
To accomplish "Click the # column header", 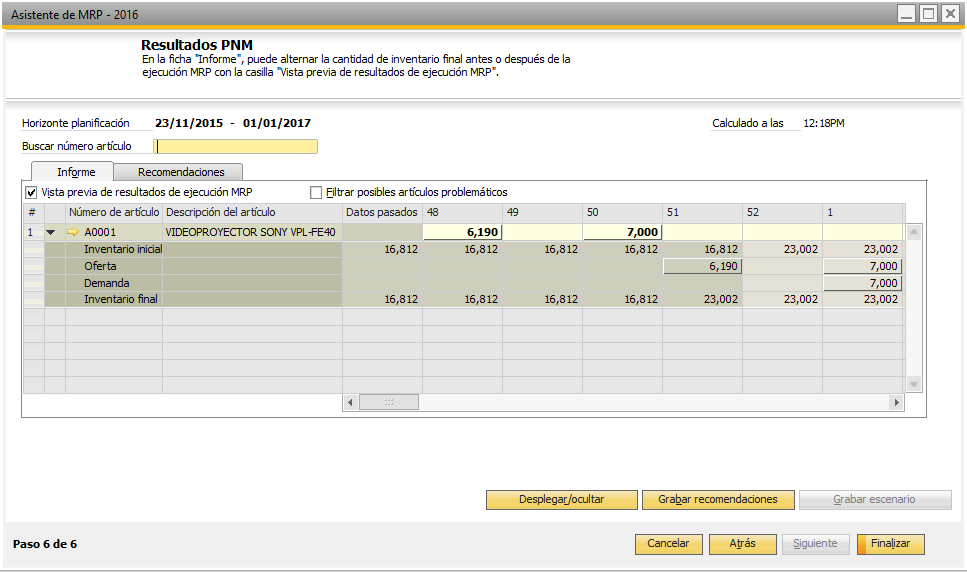I will [33, 213].
